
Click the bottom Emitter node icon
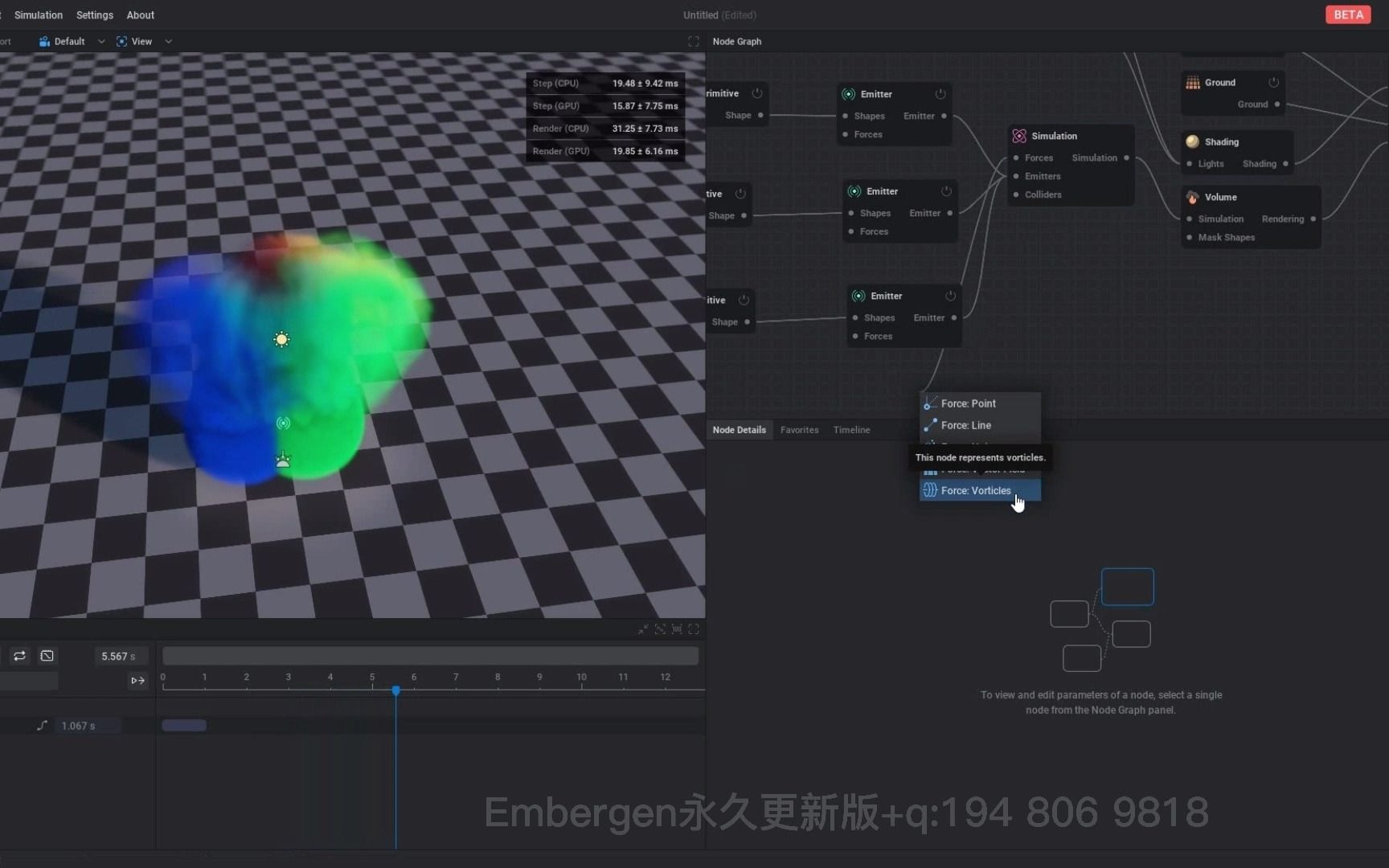point(858,296)
